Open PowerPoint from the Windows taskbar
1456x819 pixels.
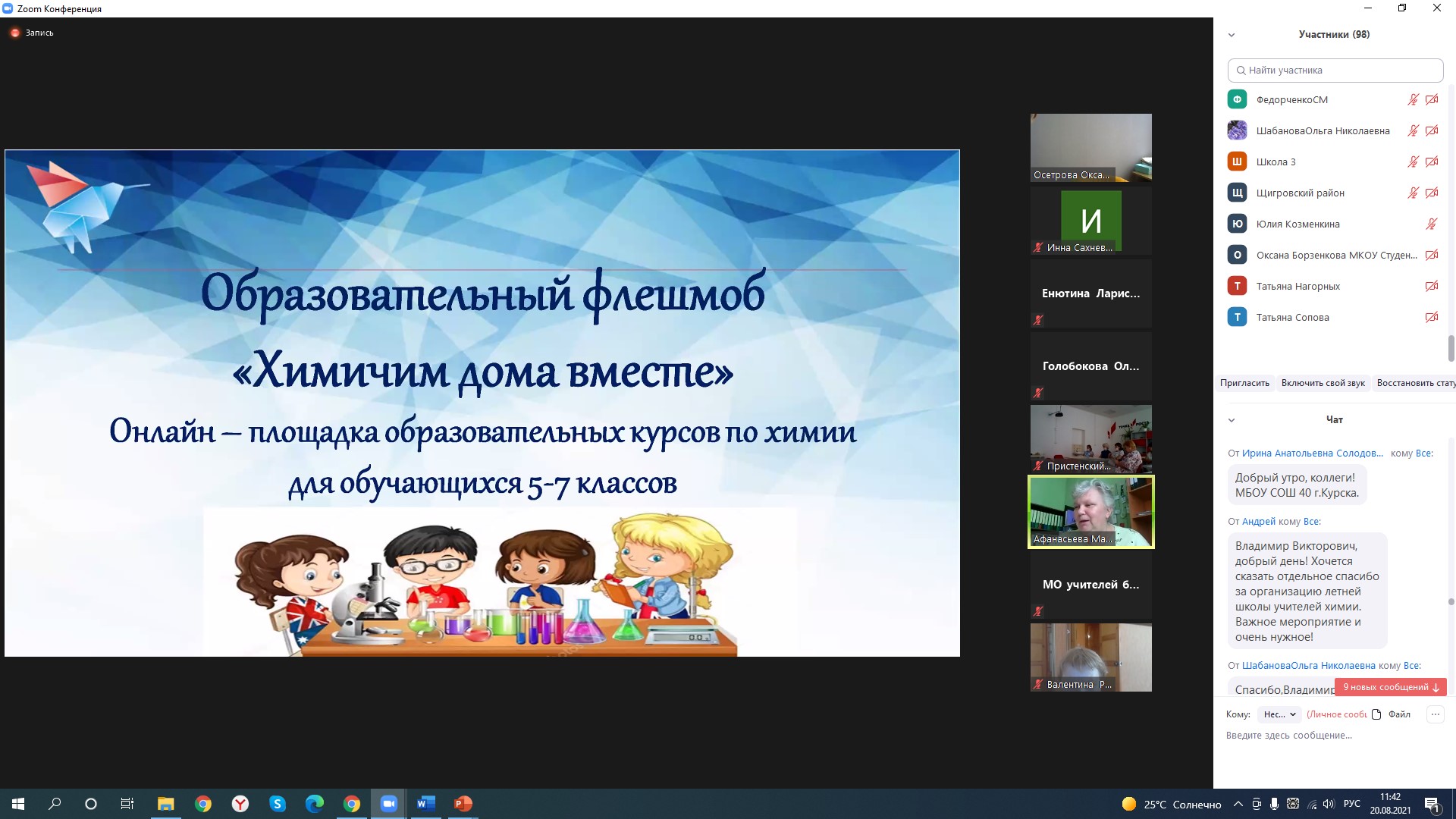tap(463, 804)
